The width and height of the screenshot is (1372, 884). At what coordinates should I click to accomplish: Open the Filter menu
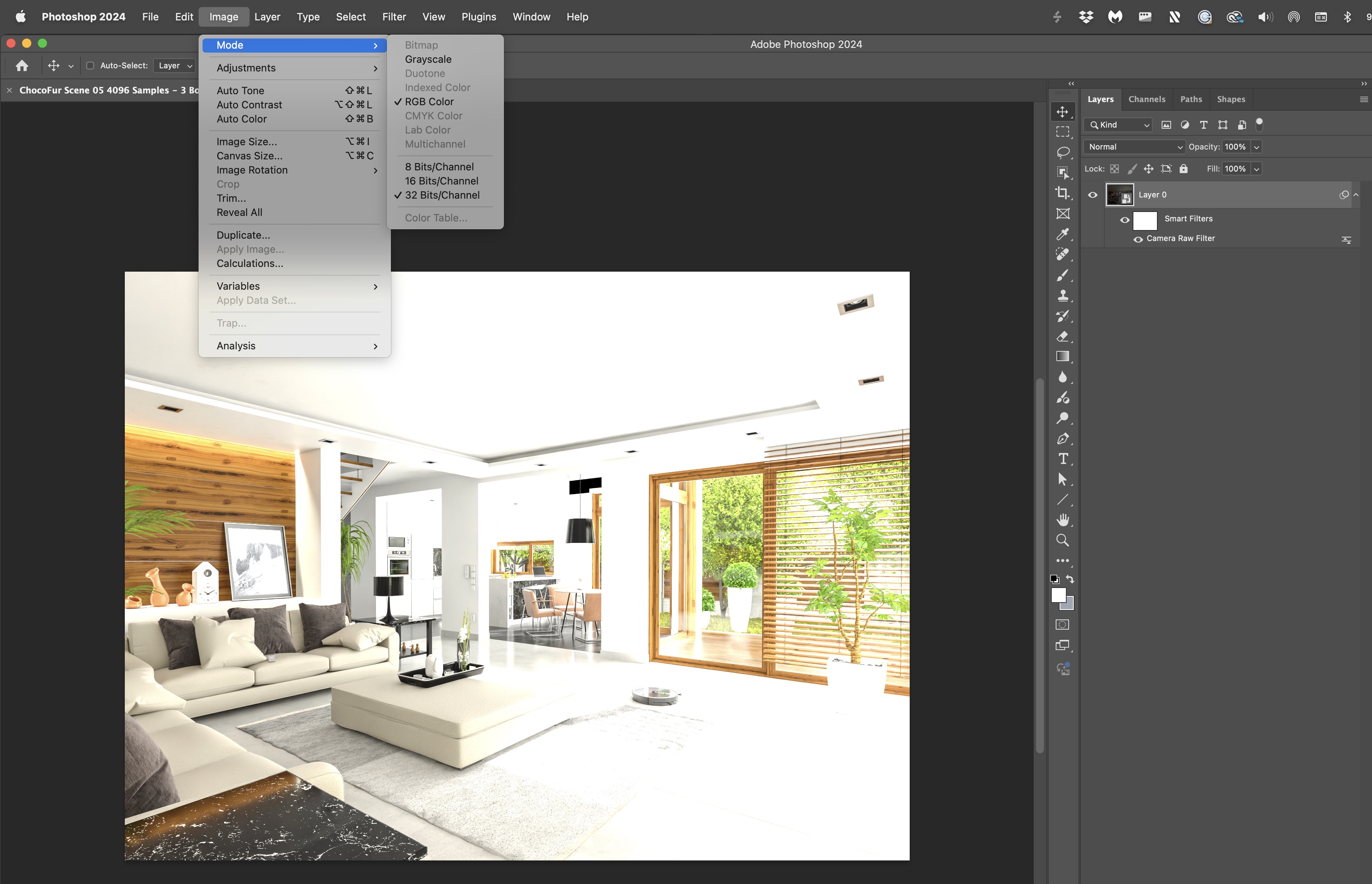coord(394,16)
